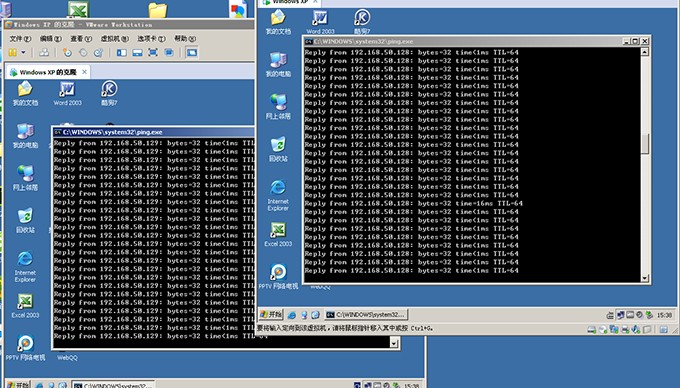Open 回收站 recycle bin in left VM

[25, 220]
